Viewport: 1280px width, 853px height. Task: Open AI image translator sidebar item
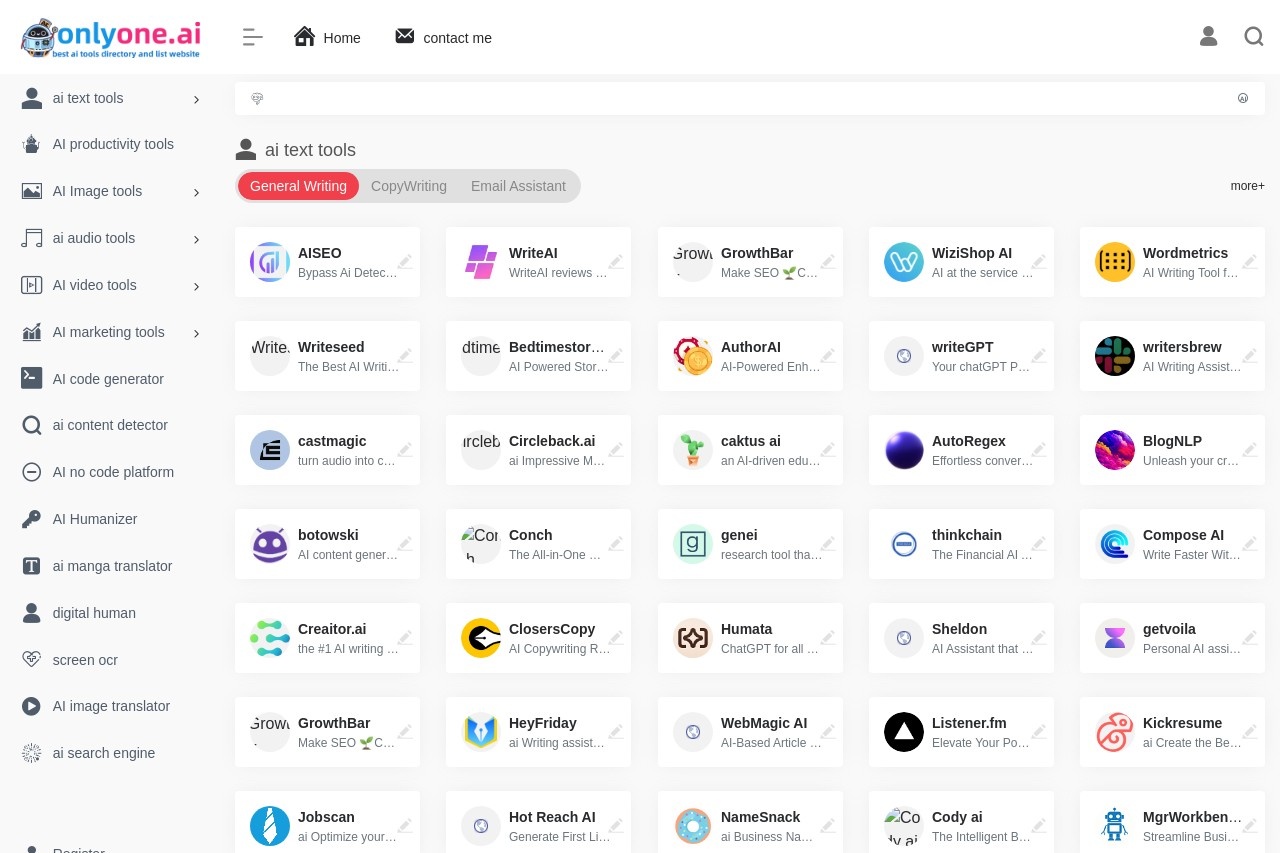point(110,706)
